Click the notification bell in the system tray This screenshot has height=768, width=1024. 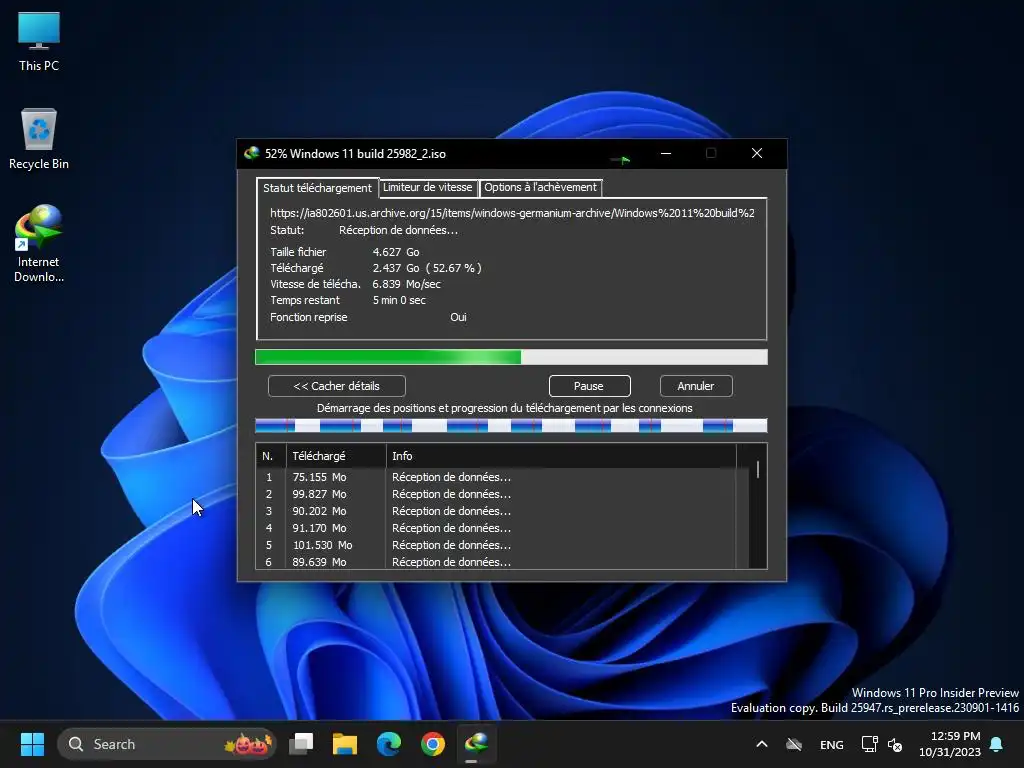[x=996, y=744]
